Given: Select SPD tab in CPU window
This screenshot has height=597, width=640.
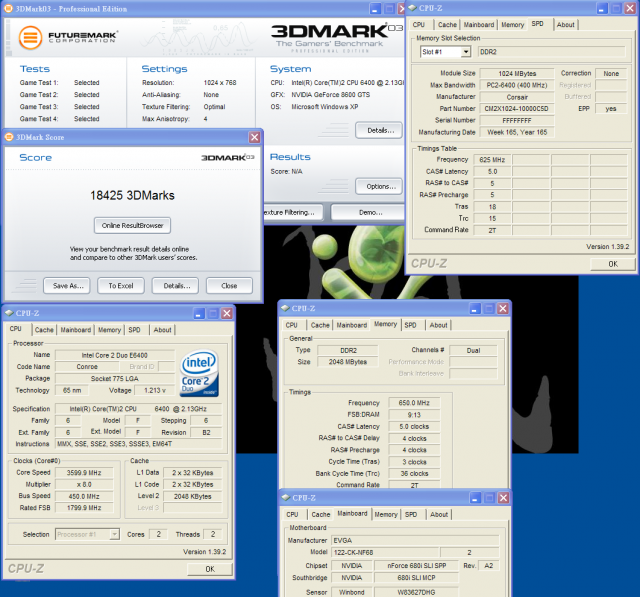Looking at the screenshot, I should tap(134, 330).
